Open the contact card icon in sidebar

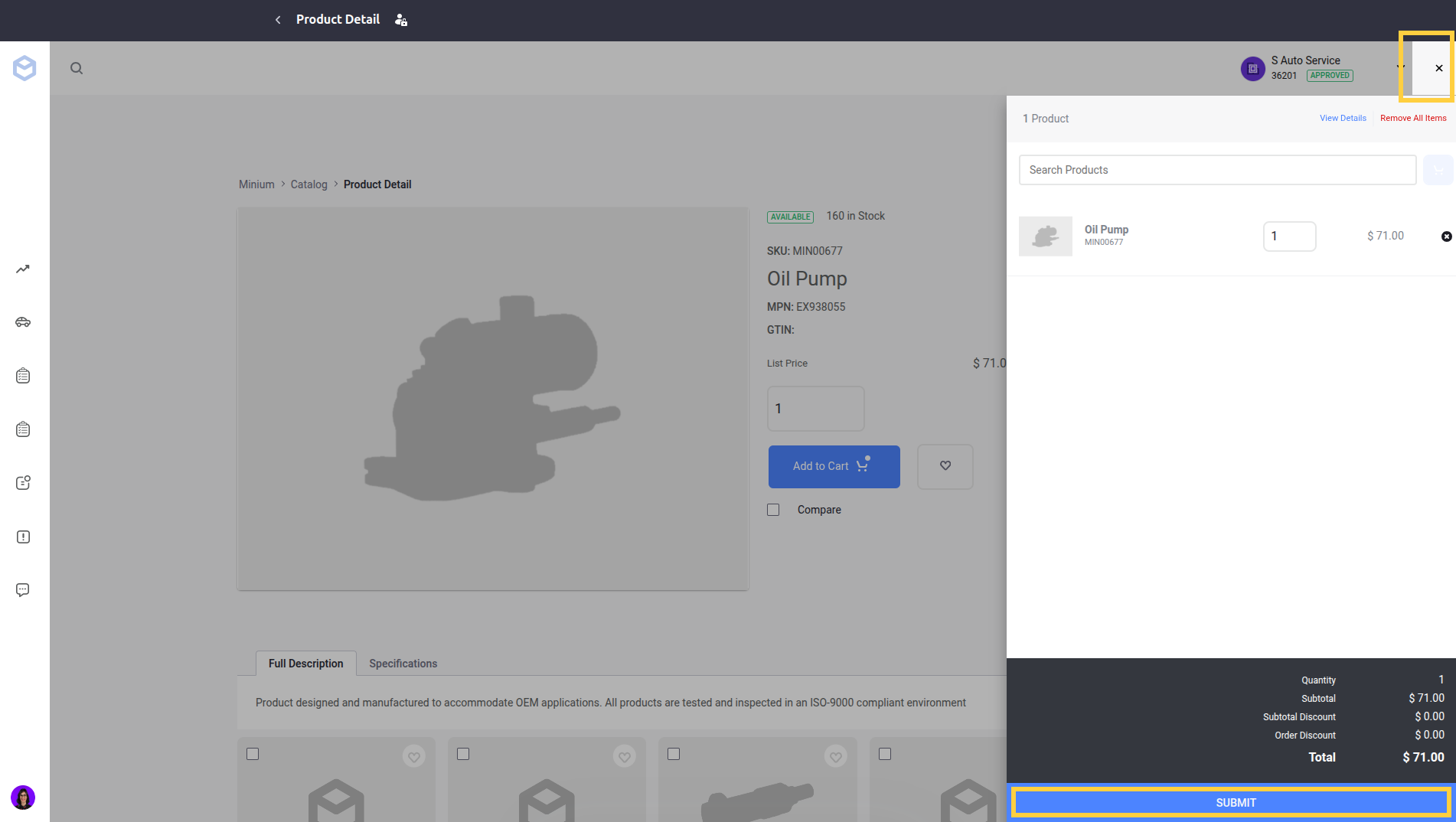click(x=23, y=482)
